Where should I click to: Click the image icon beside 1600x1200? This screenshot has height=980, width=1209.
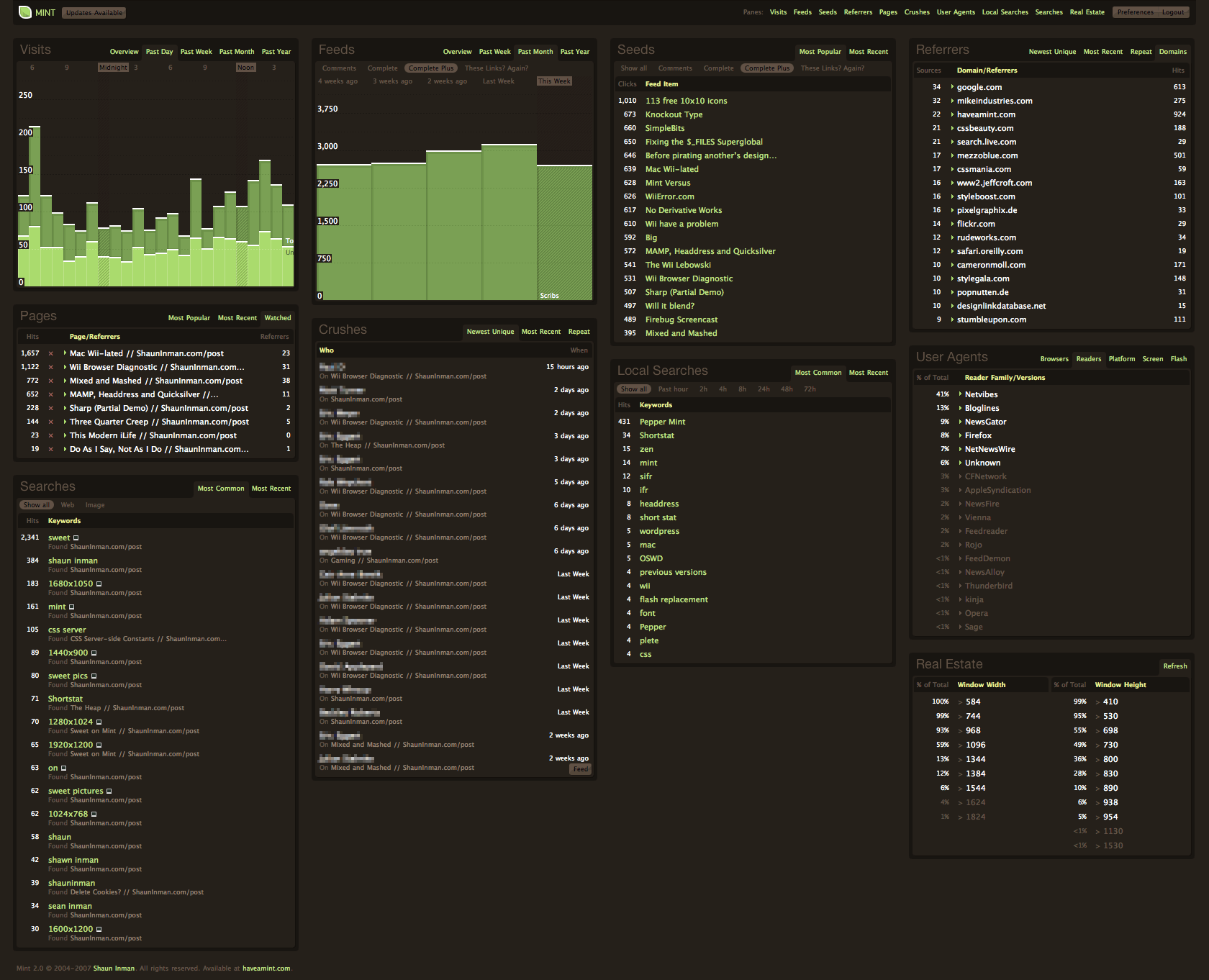click(99, 930)
